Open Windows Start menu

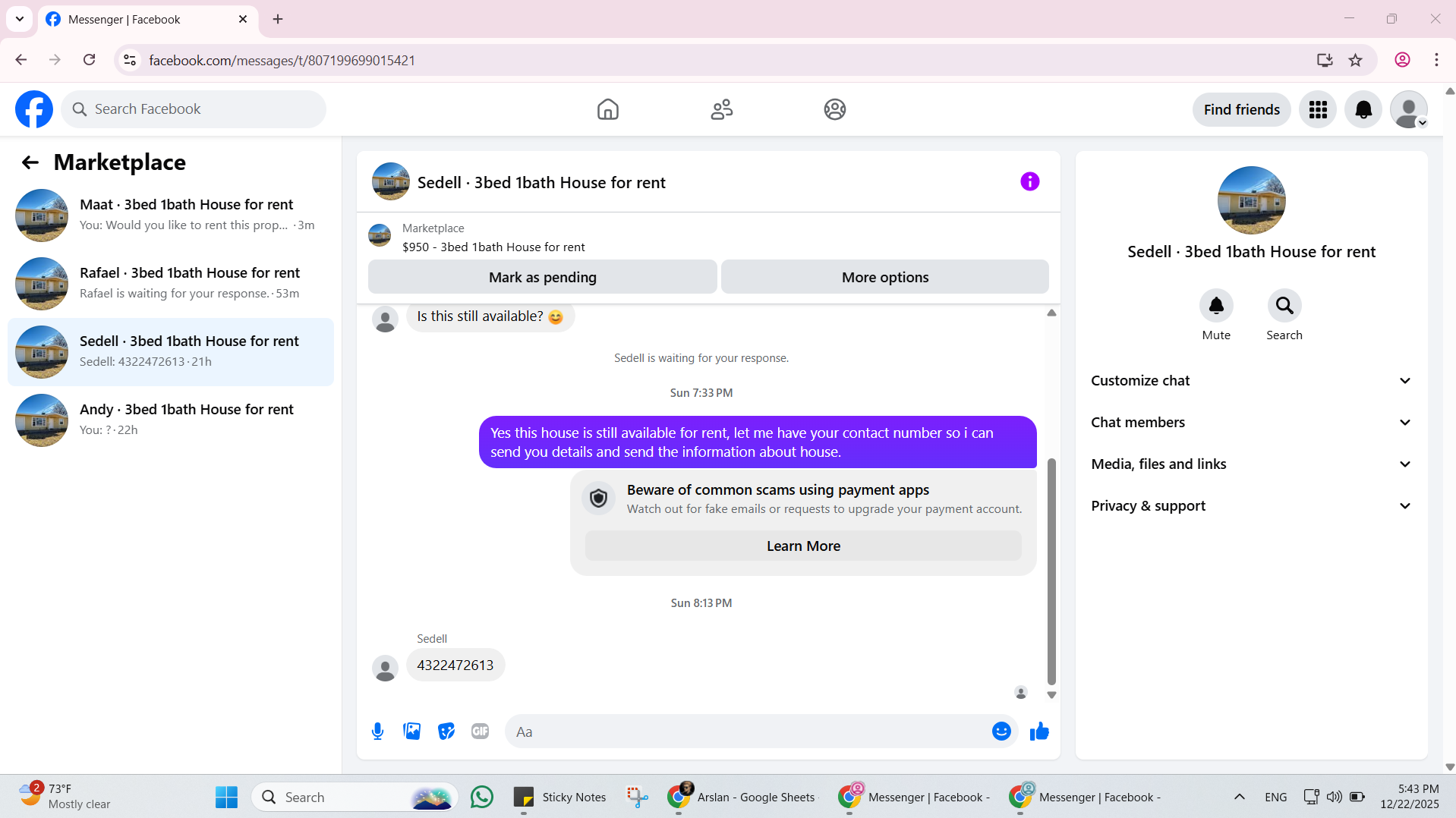click(226, 797)
